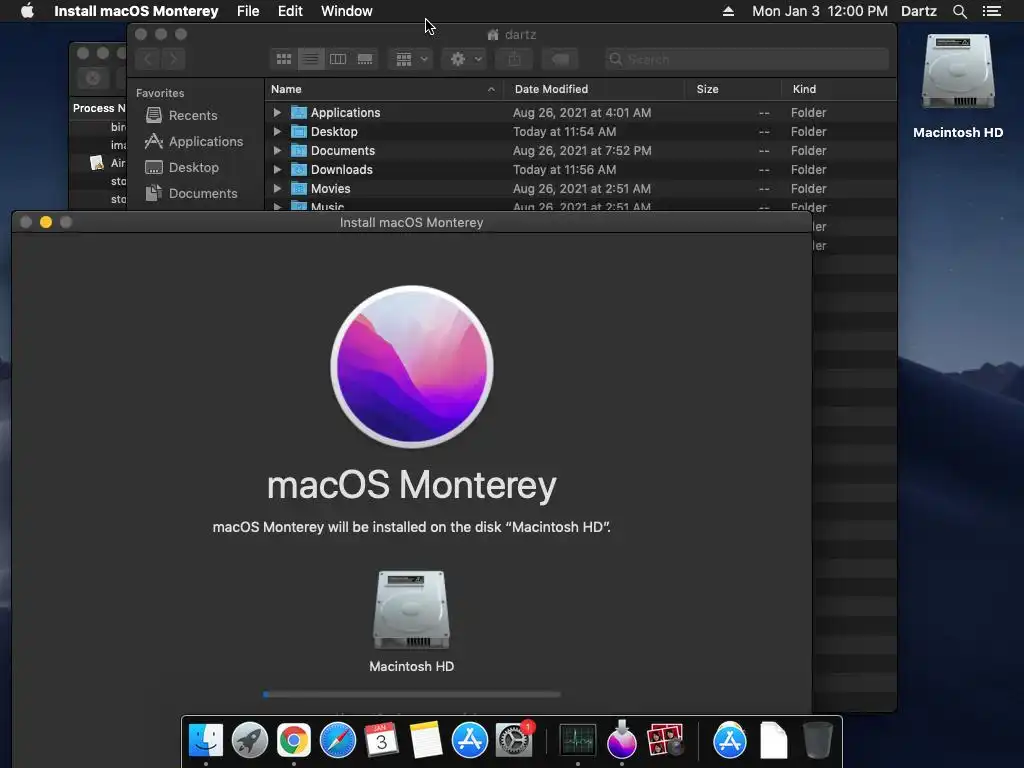Viewport: 1024px width, 768px height.
Task: Sort by Name column header
Action: 383,89
